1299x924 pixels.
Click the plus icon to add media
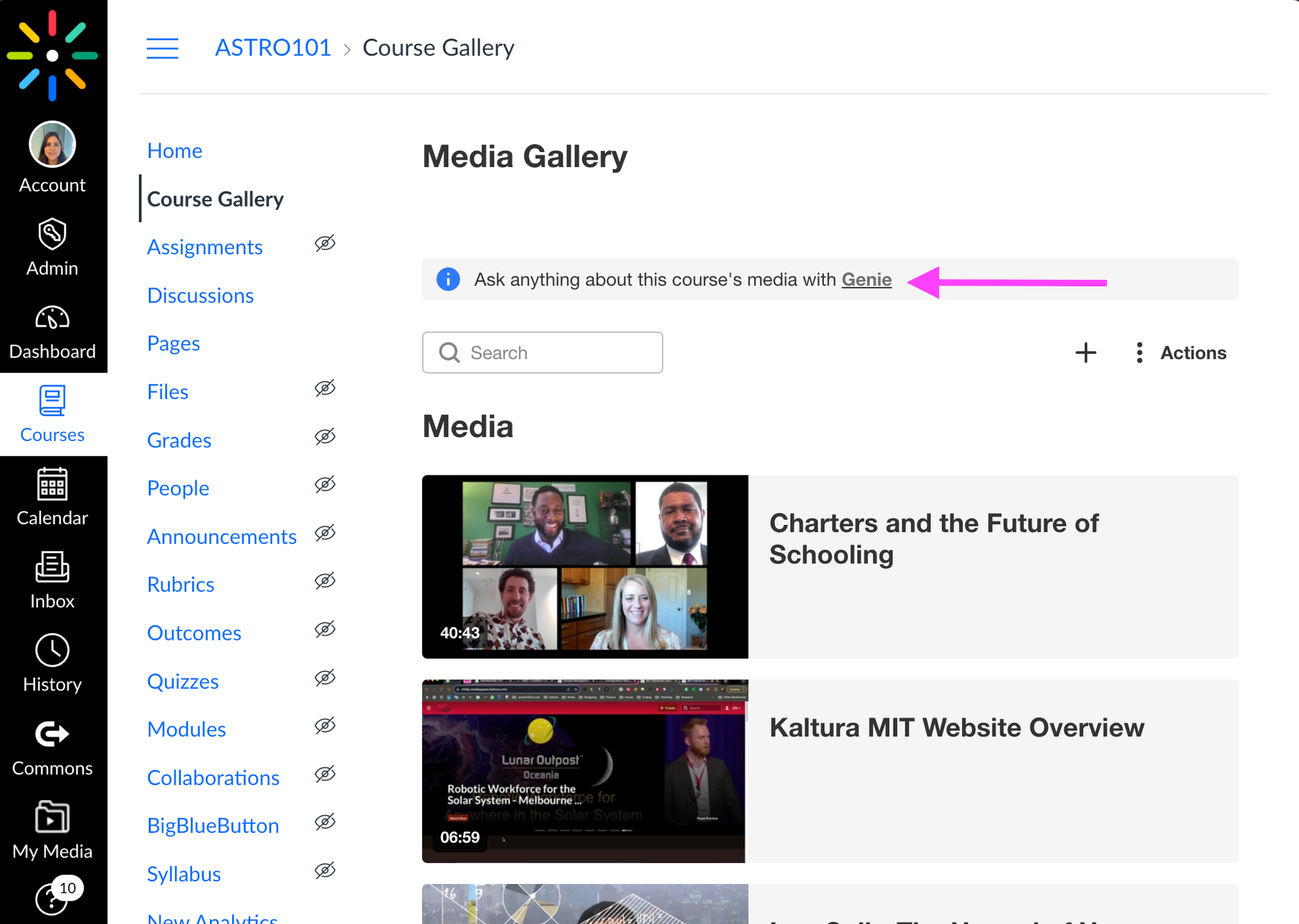(1085, 352)
